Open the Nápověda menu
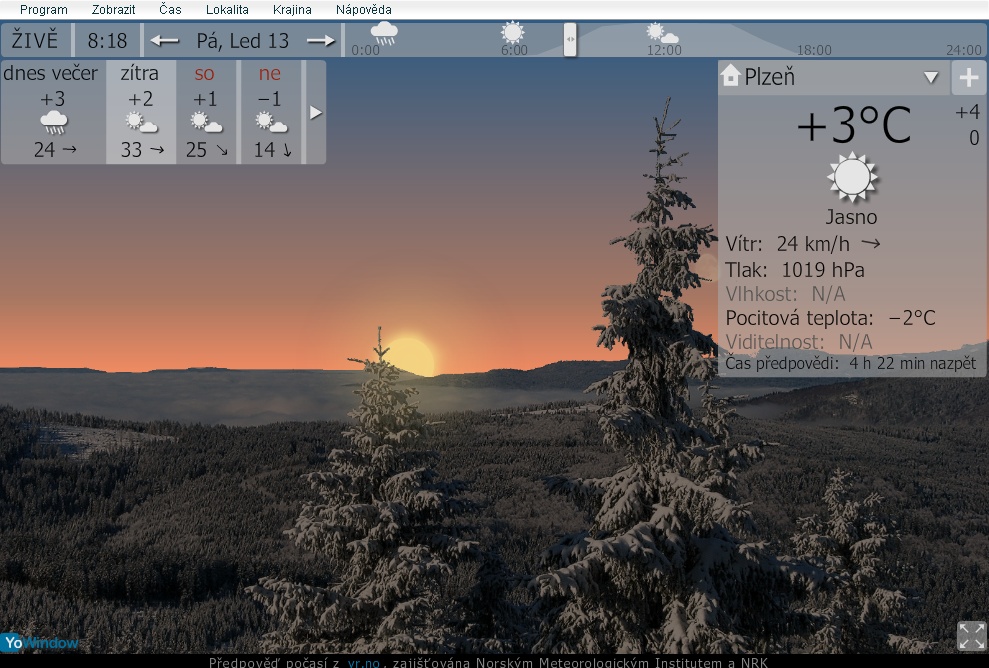989x668 pixels. [364, 10]
